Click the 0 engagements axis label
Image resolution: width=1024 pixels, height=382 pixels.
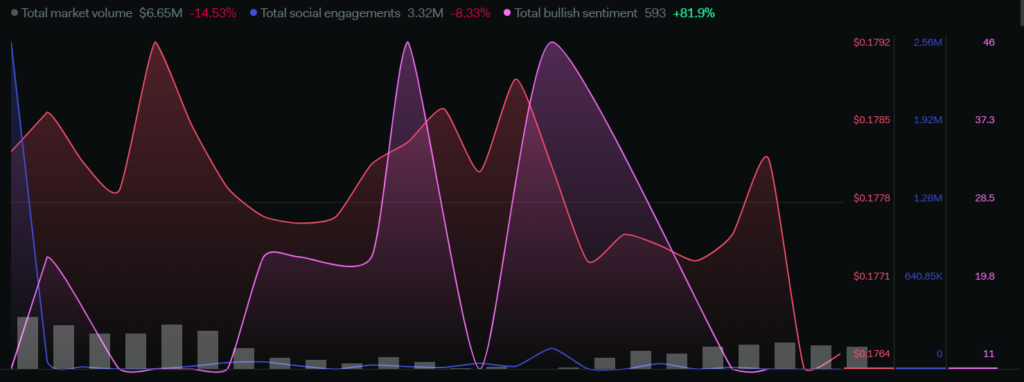click(x=940, y=354)
